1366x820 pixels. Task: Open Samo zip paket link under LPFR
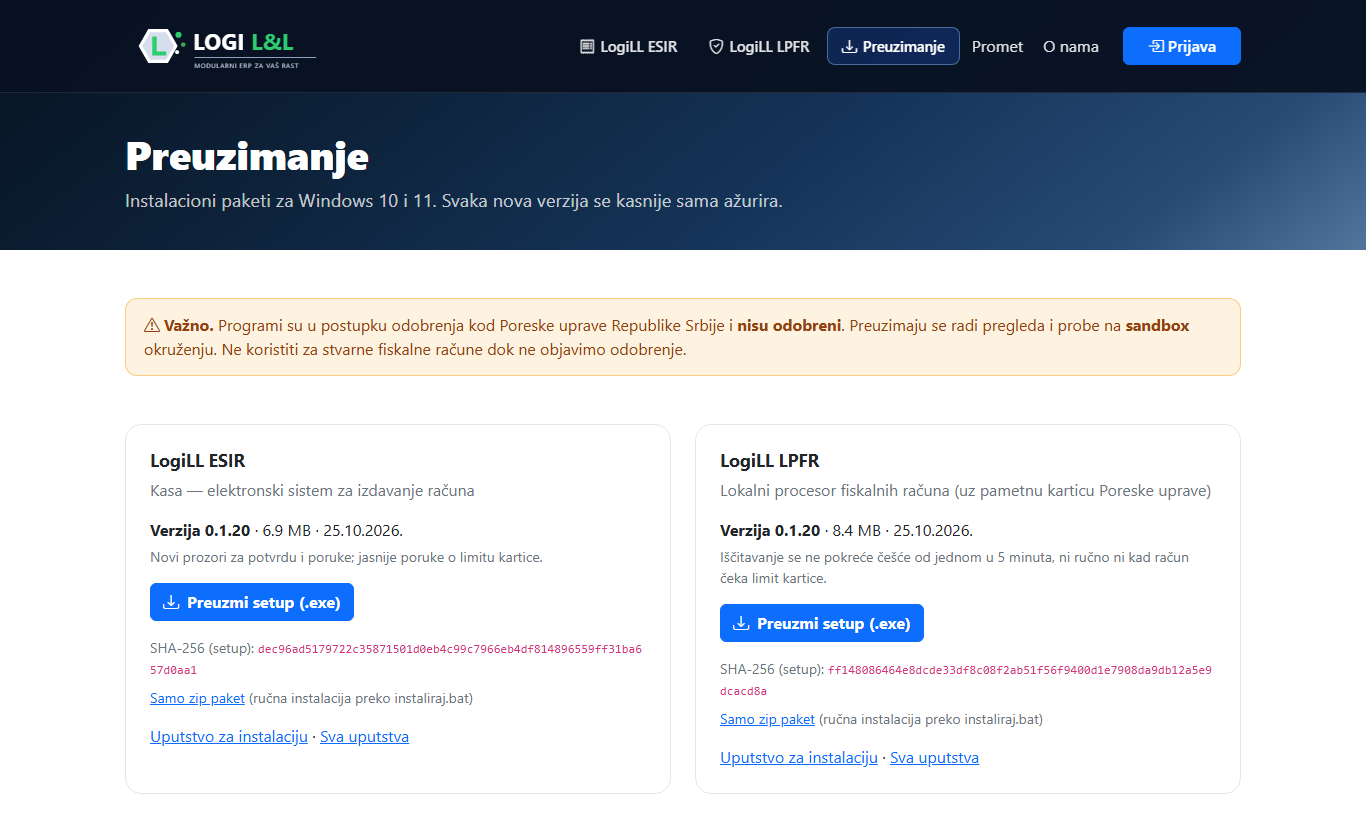(767, 719)
